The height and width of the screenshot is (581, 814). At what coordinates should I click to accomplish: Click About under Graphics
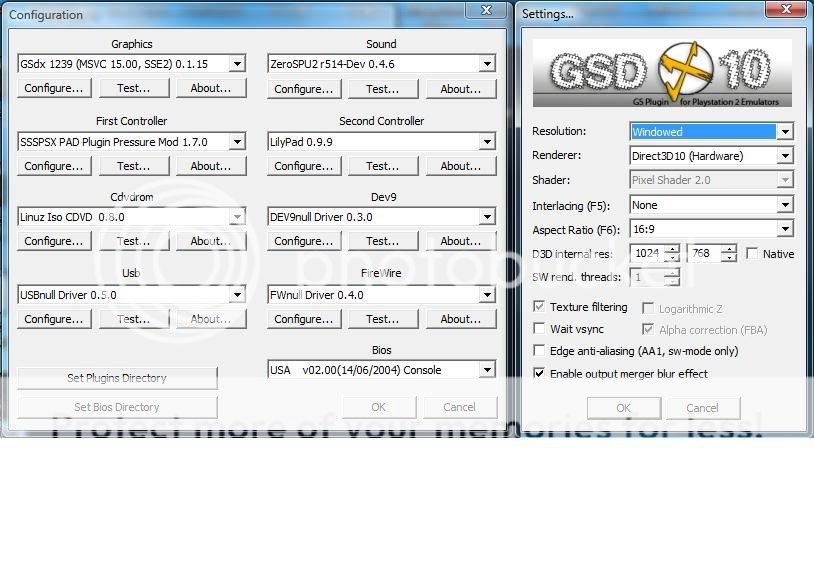[x=211, y=88]
